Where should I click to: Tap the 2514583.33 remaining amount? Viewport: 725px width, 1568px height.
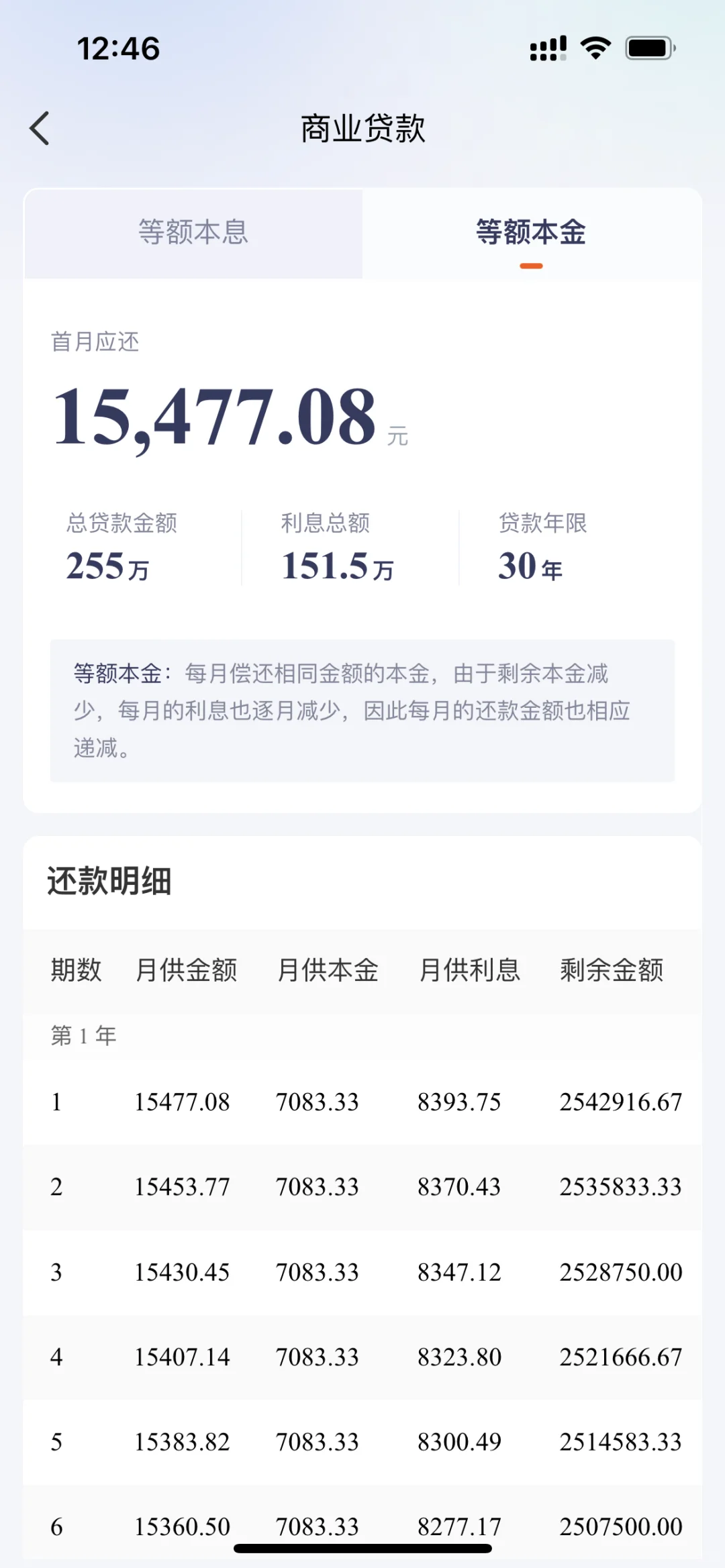click(x=621, y=1442)
